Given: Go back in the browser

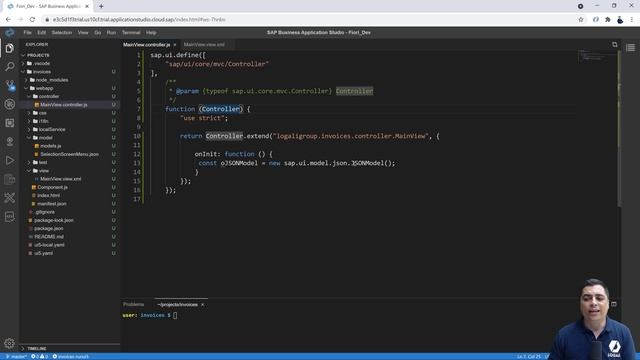Looking at the screenshot, I should 9,20.
